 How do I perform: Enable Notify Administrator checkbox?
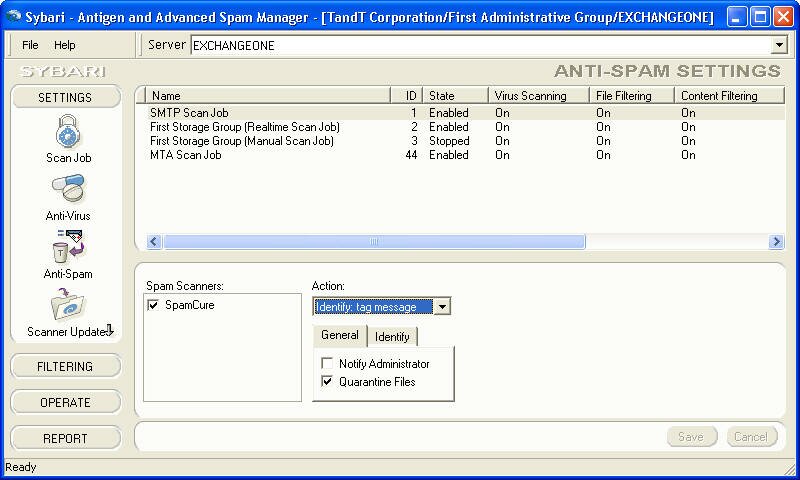[x=327, y=364]
